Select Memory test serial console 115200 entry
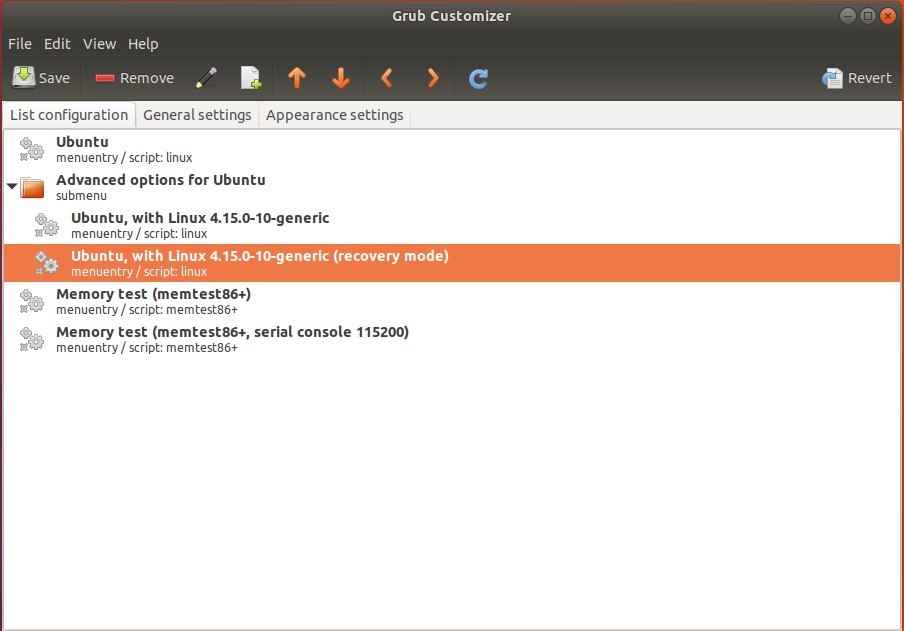The width and height of the screenshot is (904, 631). tap(232, 339)
